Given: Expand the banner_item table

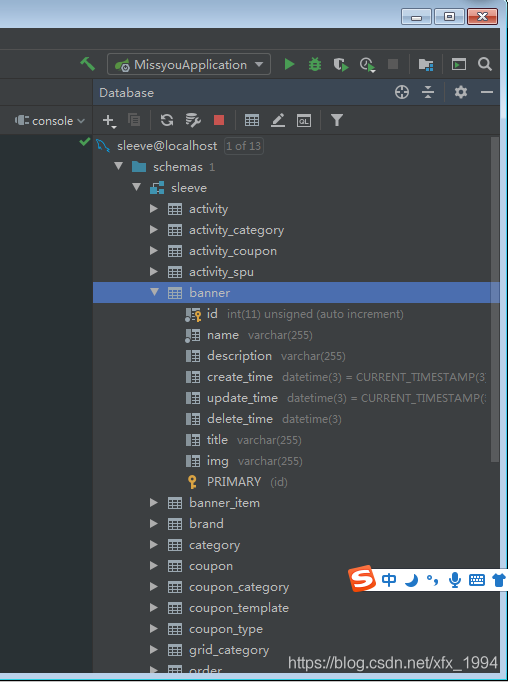Looking at the screenshot, I should (154, 502).
